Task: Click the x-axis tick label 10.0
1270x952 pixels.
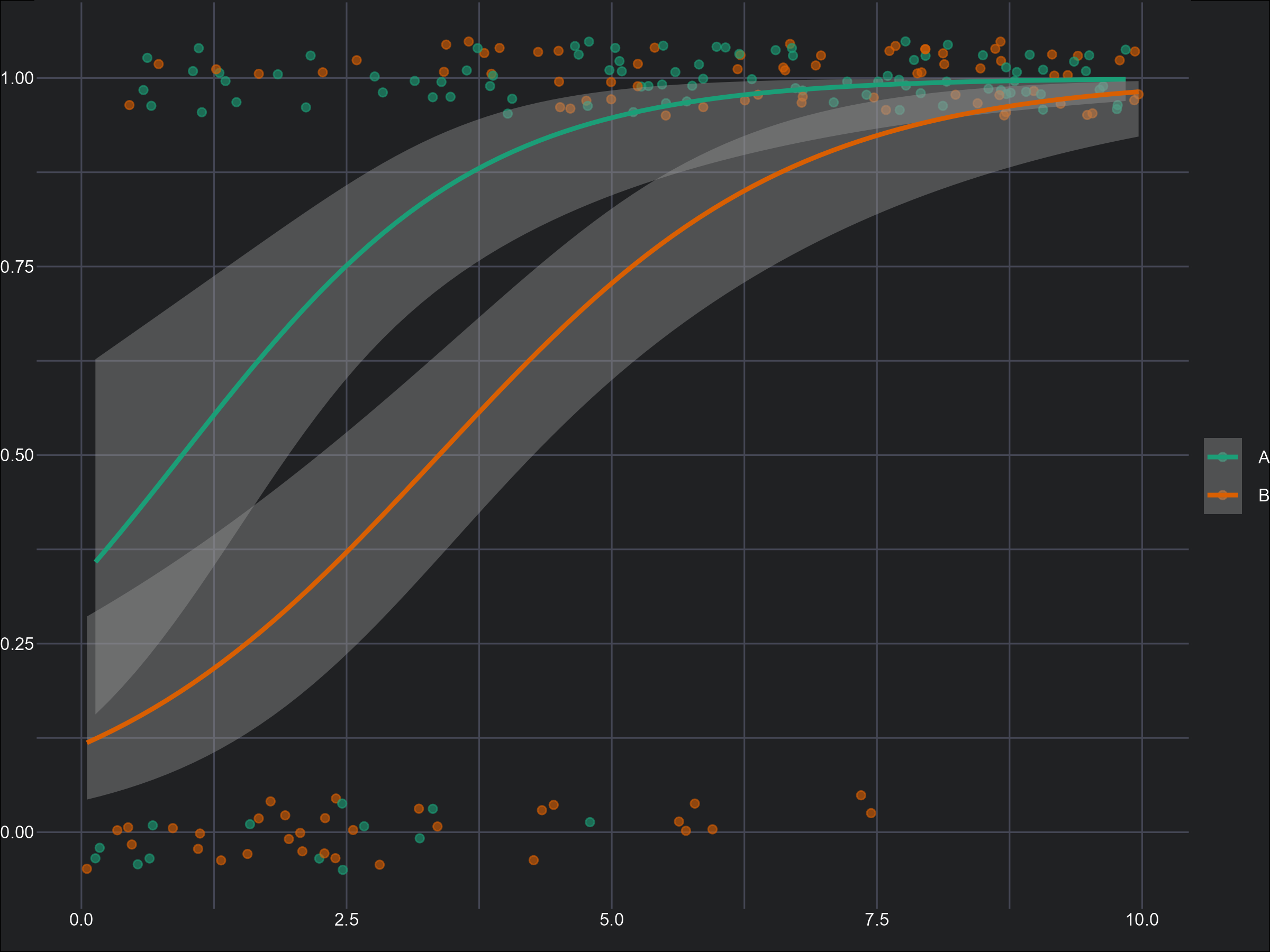Action: [1142, 920]
